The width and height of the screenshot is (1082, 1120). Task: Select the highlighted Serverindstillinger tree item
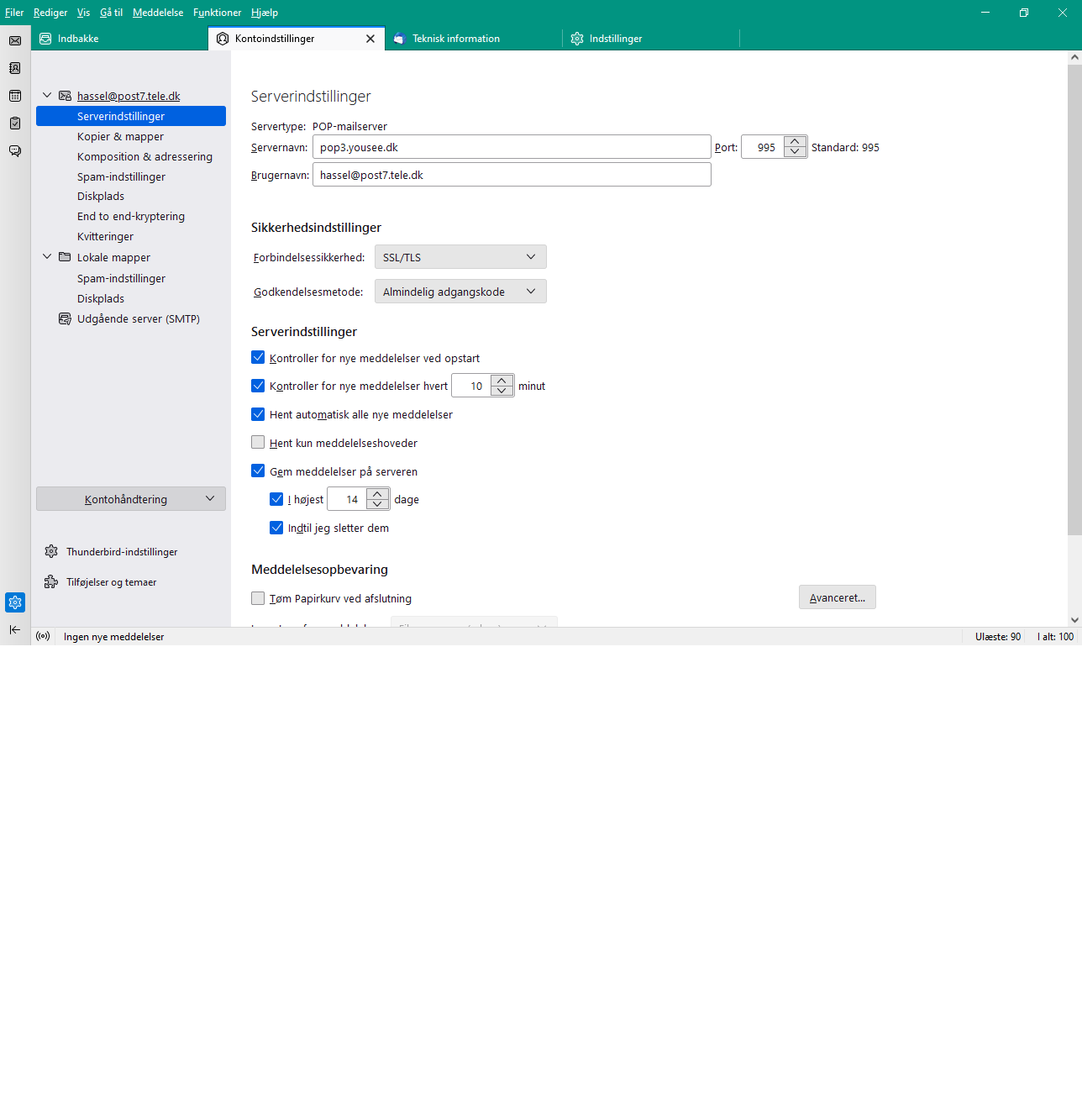point(131,116)
